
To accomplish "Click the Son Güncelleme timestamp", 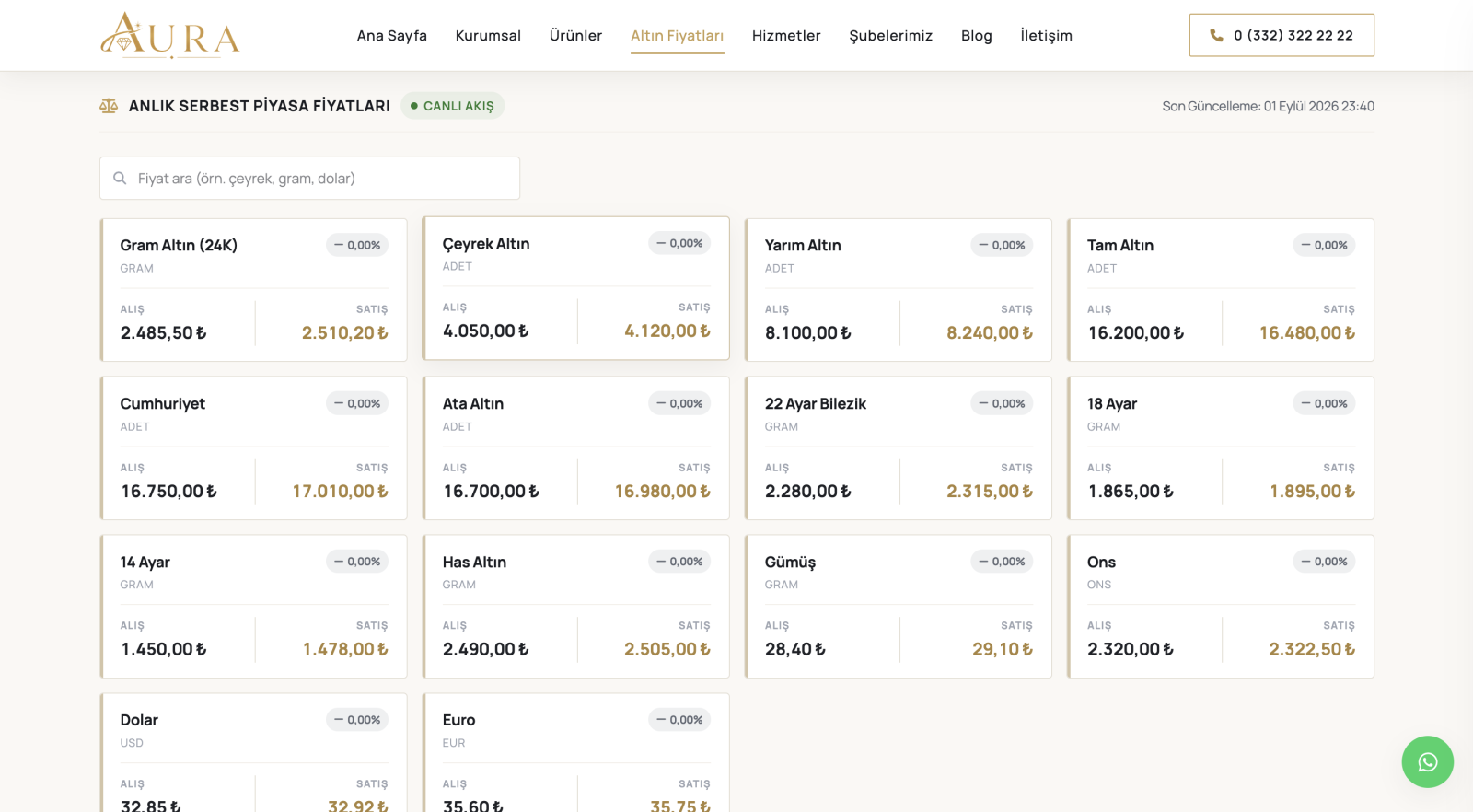I will pyautogui.click(x=1268, y=106).
